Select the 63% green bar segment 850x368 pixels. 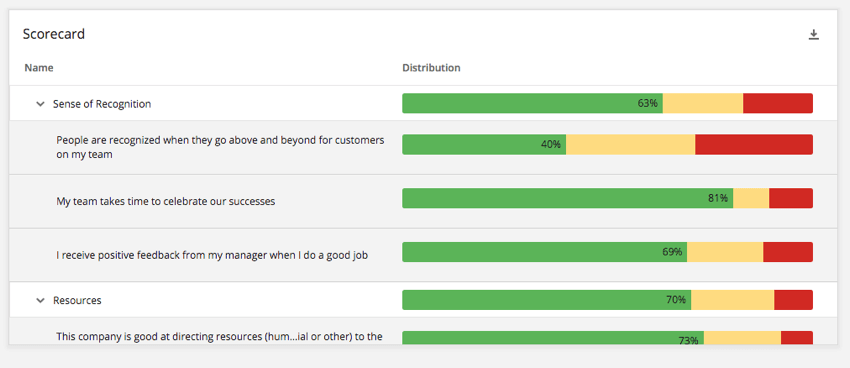click(532, 104)
